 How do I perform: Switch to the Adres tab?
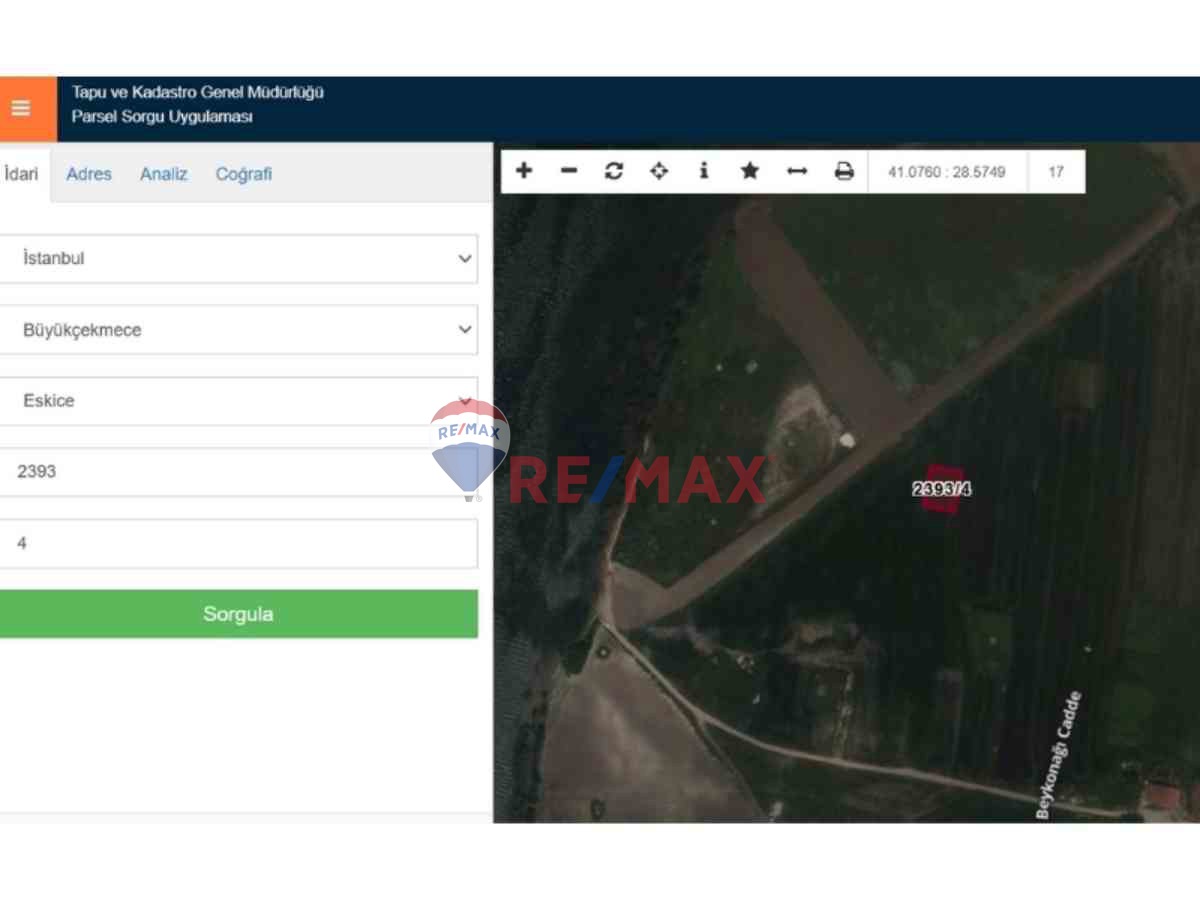pos(89,174)
